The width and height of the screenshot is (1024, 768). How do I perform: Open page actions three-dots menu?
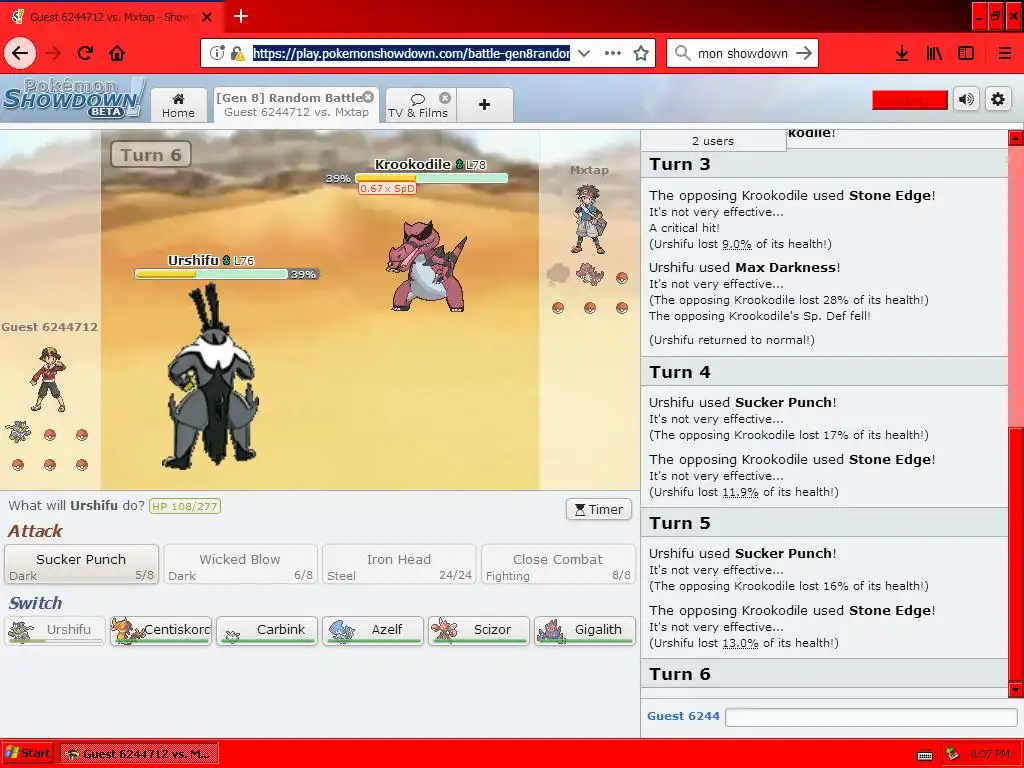pos(613,53)
